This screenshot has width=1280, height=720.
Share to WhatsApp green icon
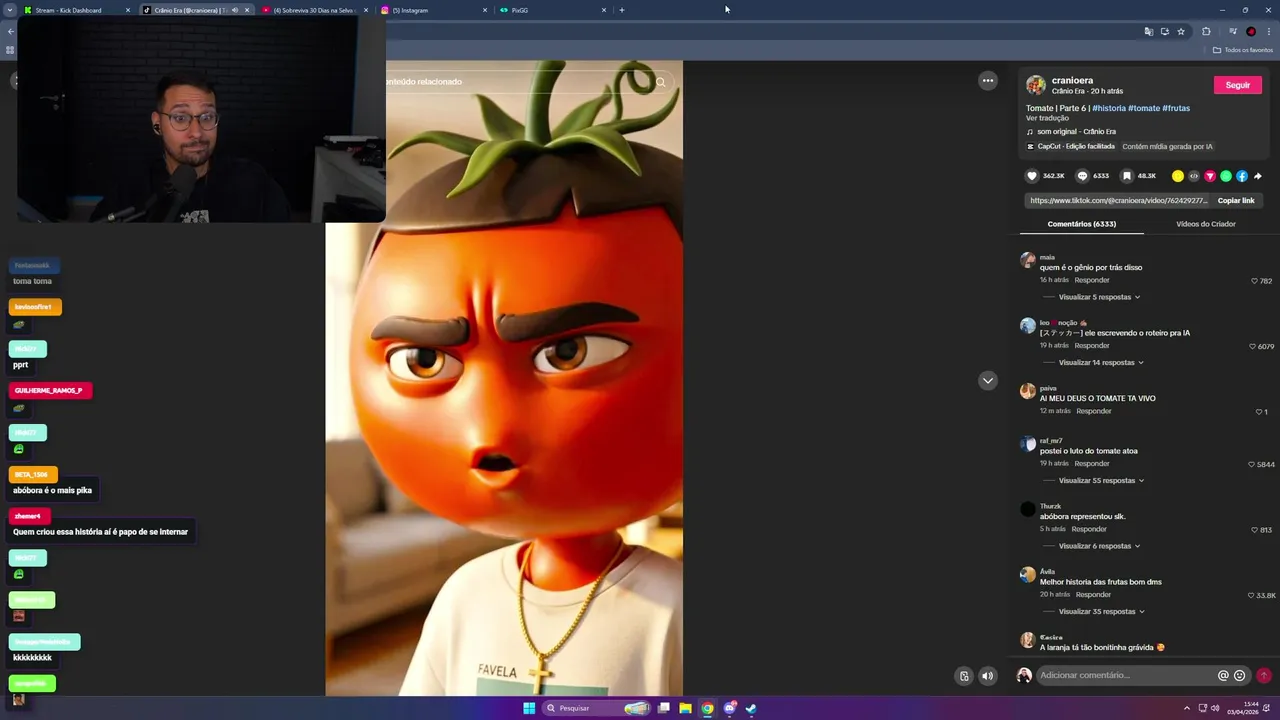pyautogui.click(x=1226, y=176)
